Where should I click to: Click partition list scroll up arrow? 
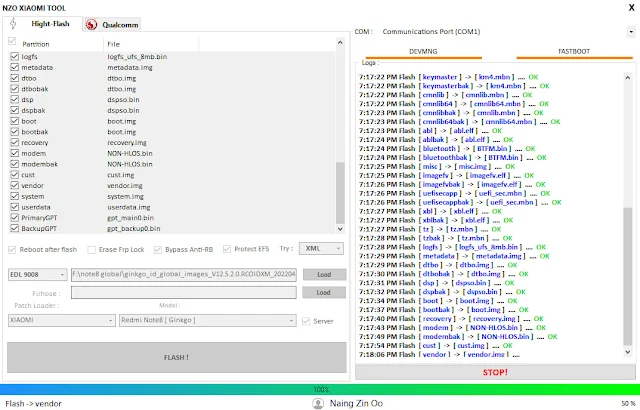click(340, 42)
